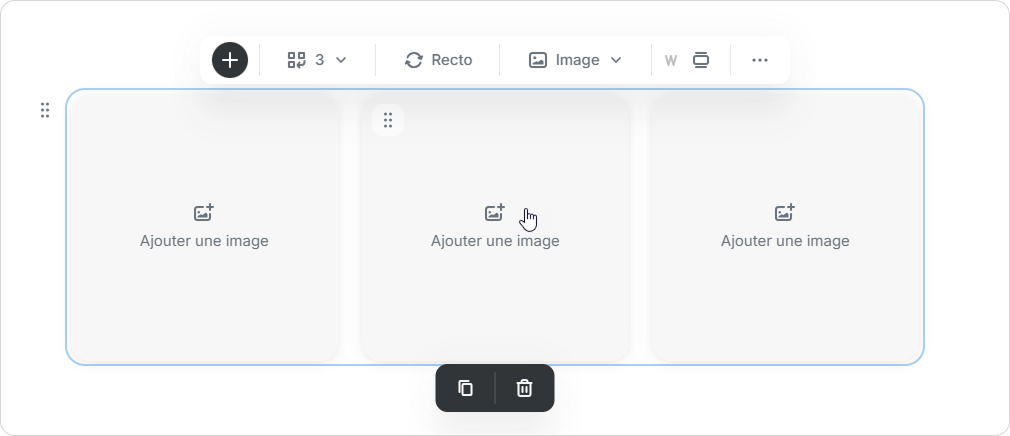Click the Recto flip arrows icon
Image resolution: width=1010 pixels, height=436 pixels.
[414, 60]
